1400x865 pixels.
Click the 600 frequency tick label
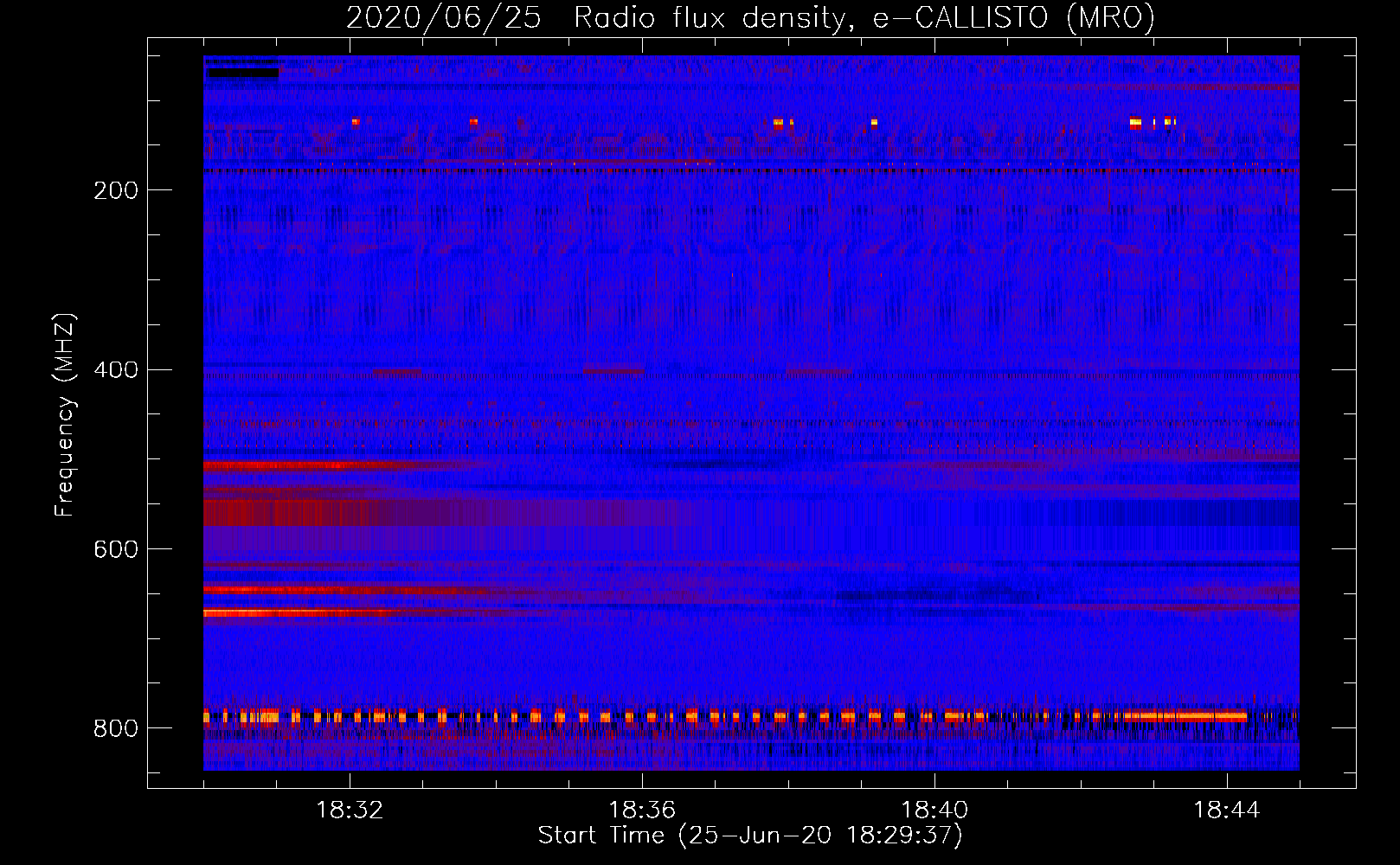tap(116, 550)
